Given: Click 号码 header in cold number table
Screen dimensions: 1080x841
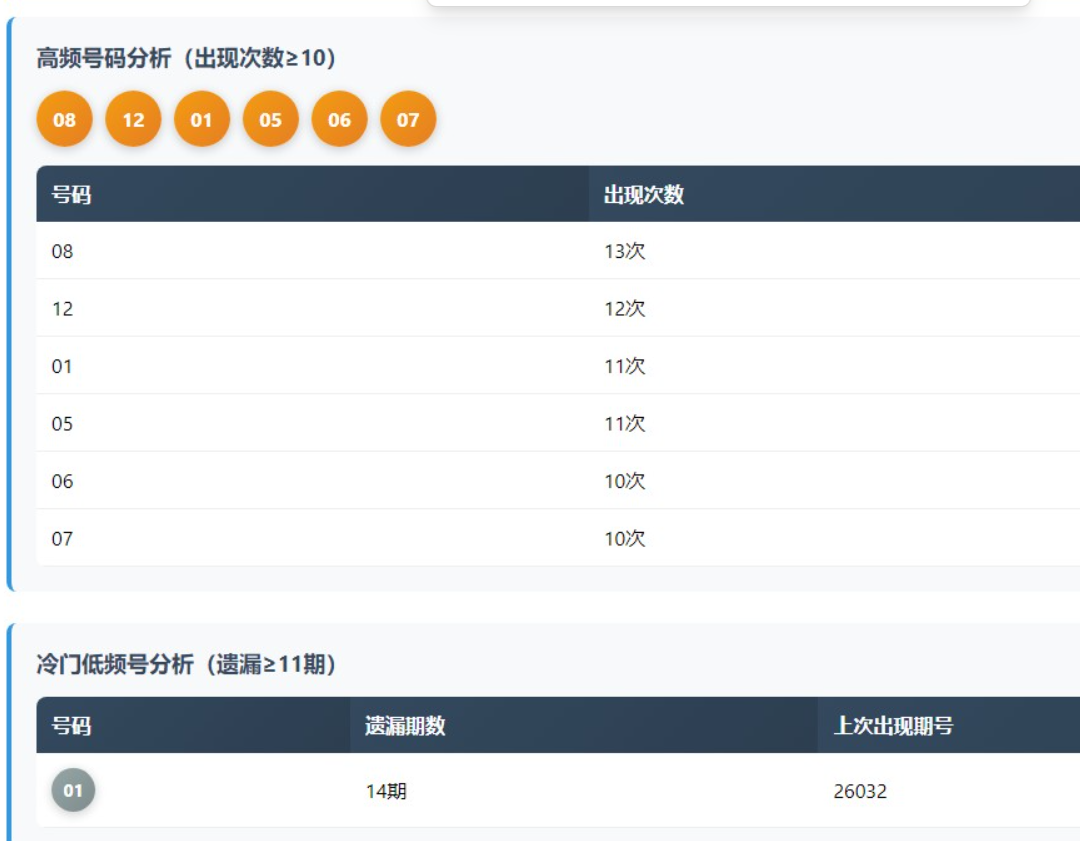Looking at the screenshot, I should tap(71, 726).
